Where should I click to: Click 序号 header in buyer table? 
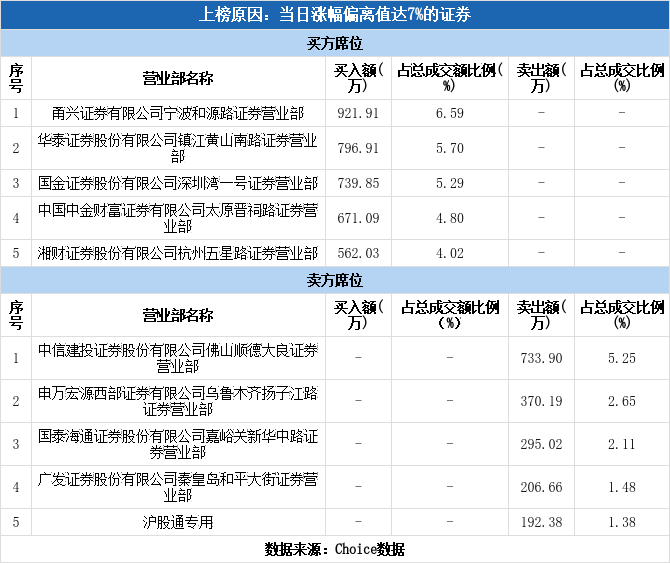(x=16, y=78)
